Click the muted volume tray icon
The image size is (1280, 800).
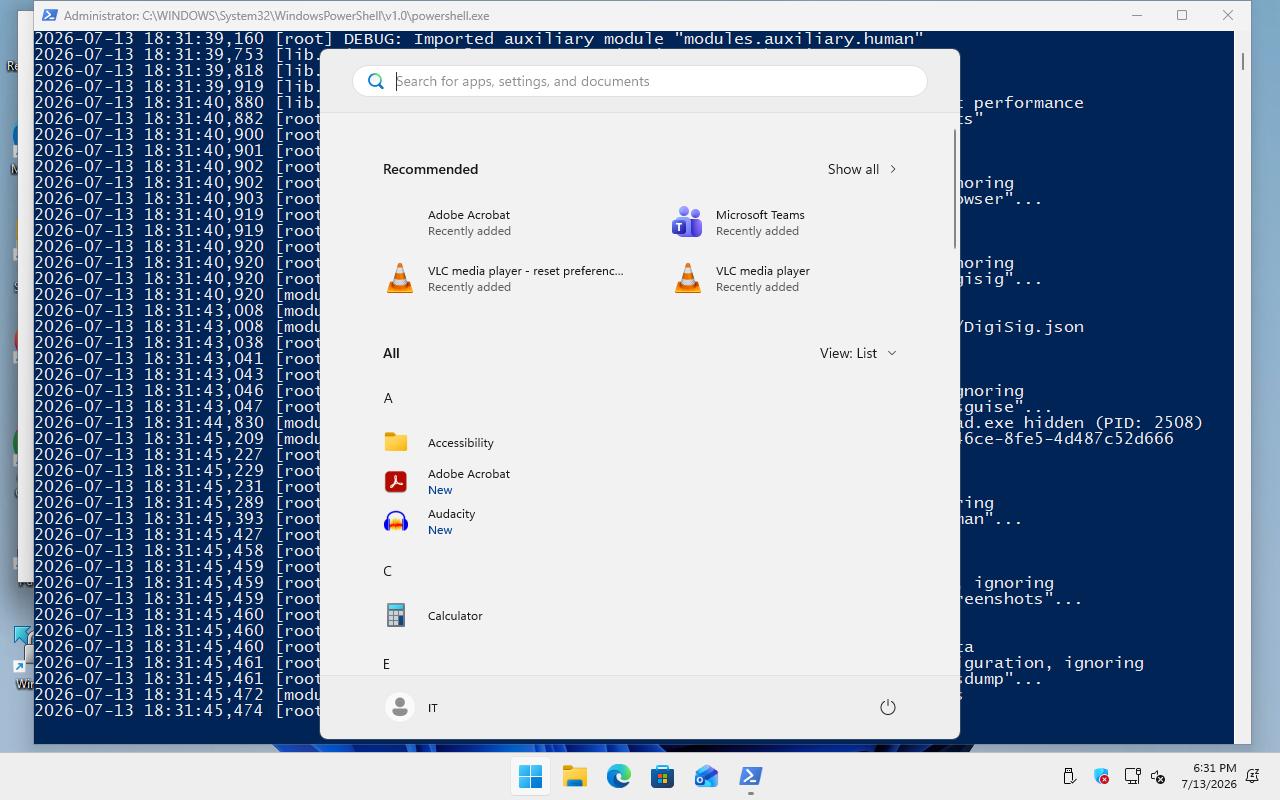pyautogui.click(x=1158, y=776)
